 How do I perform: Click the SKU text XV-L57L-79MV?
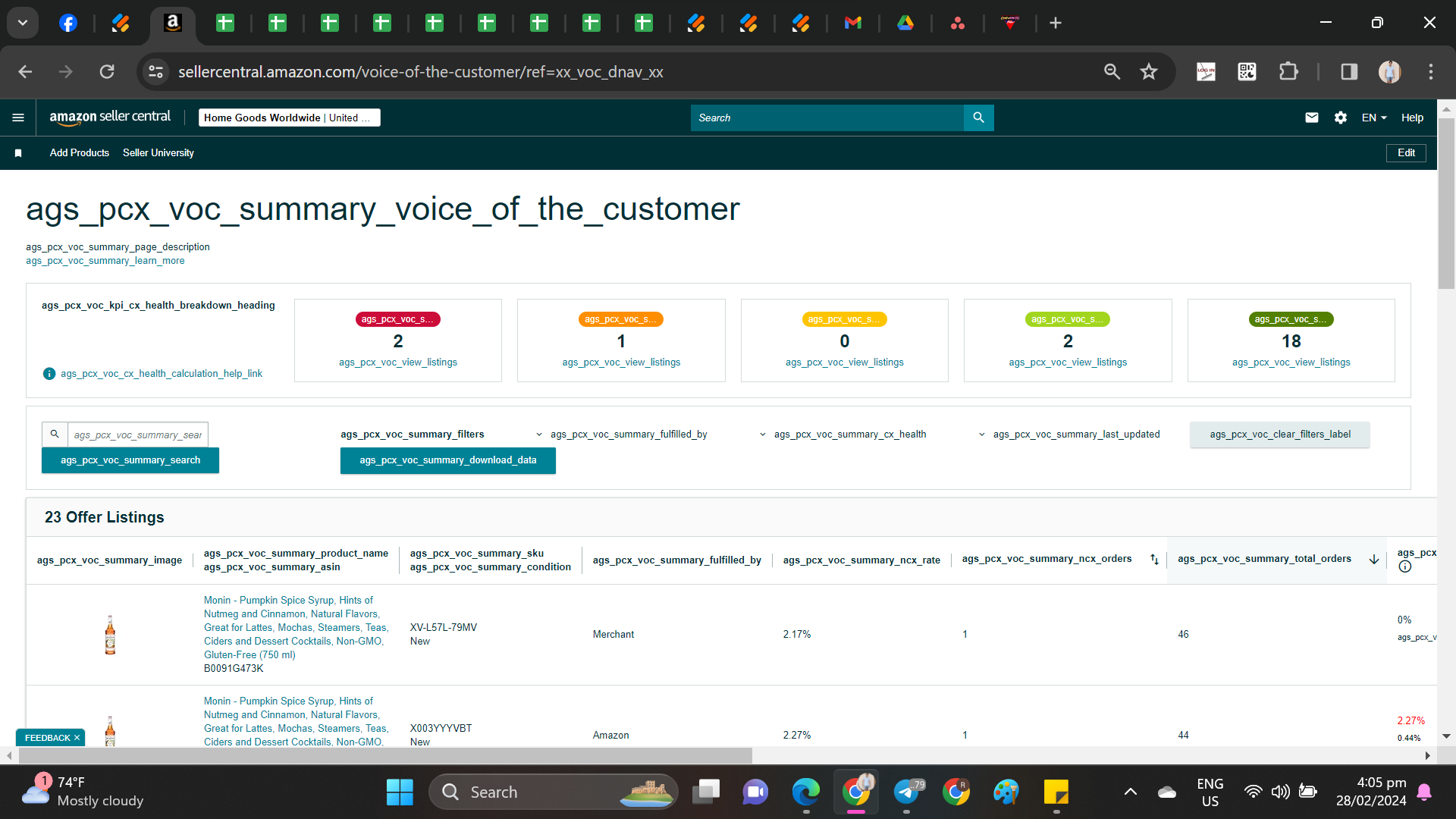pyautogui.click(x=444, y=628)
